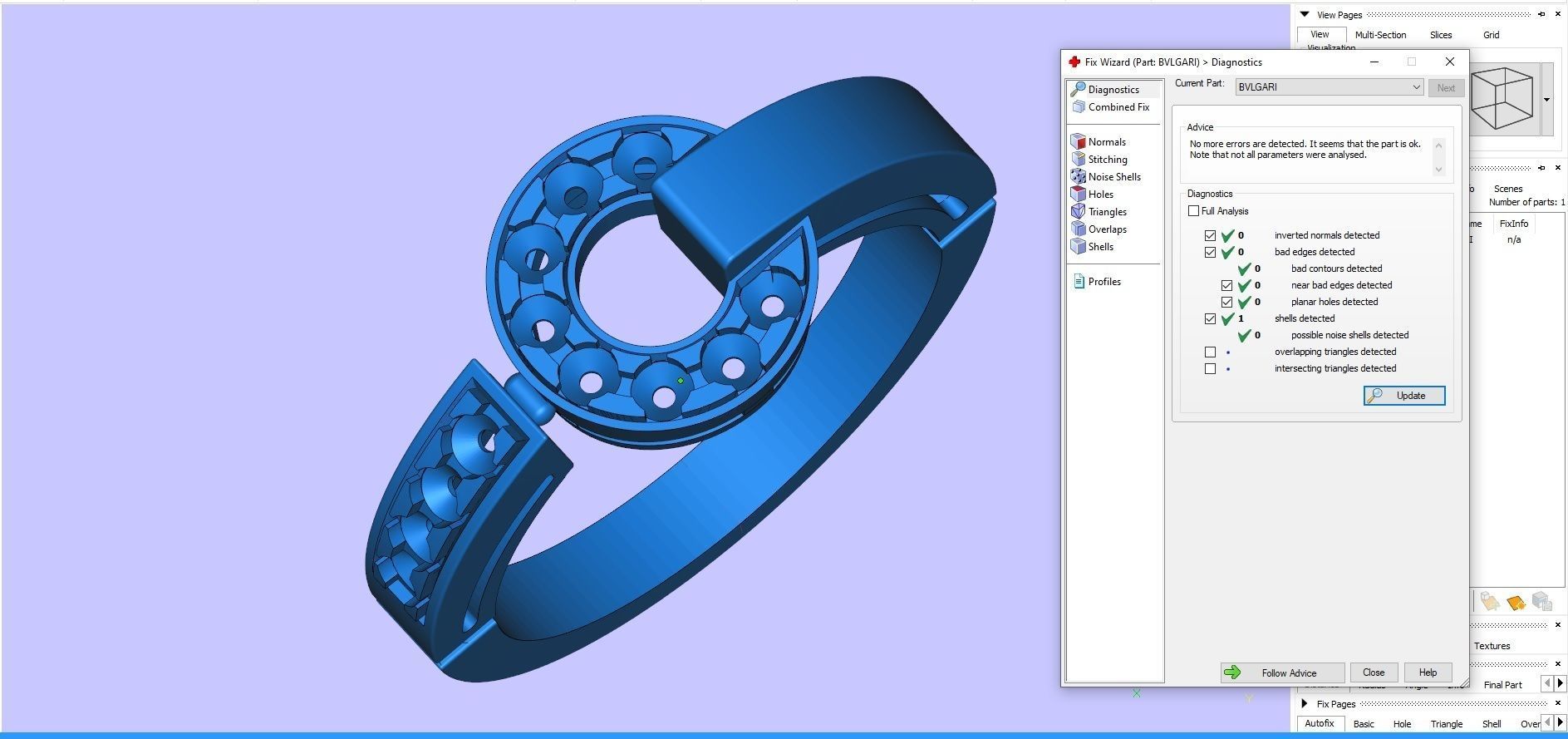Open the Textures tab

tap(1492, 646)
